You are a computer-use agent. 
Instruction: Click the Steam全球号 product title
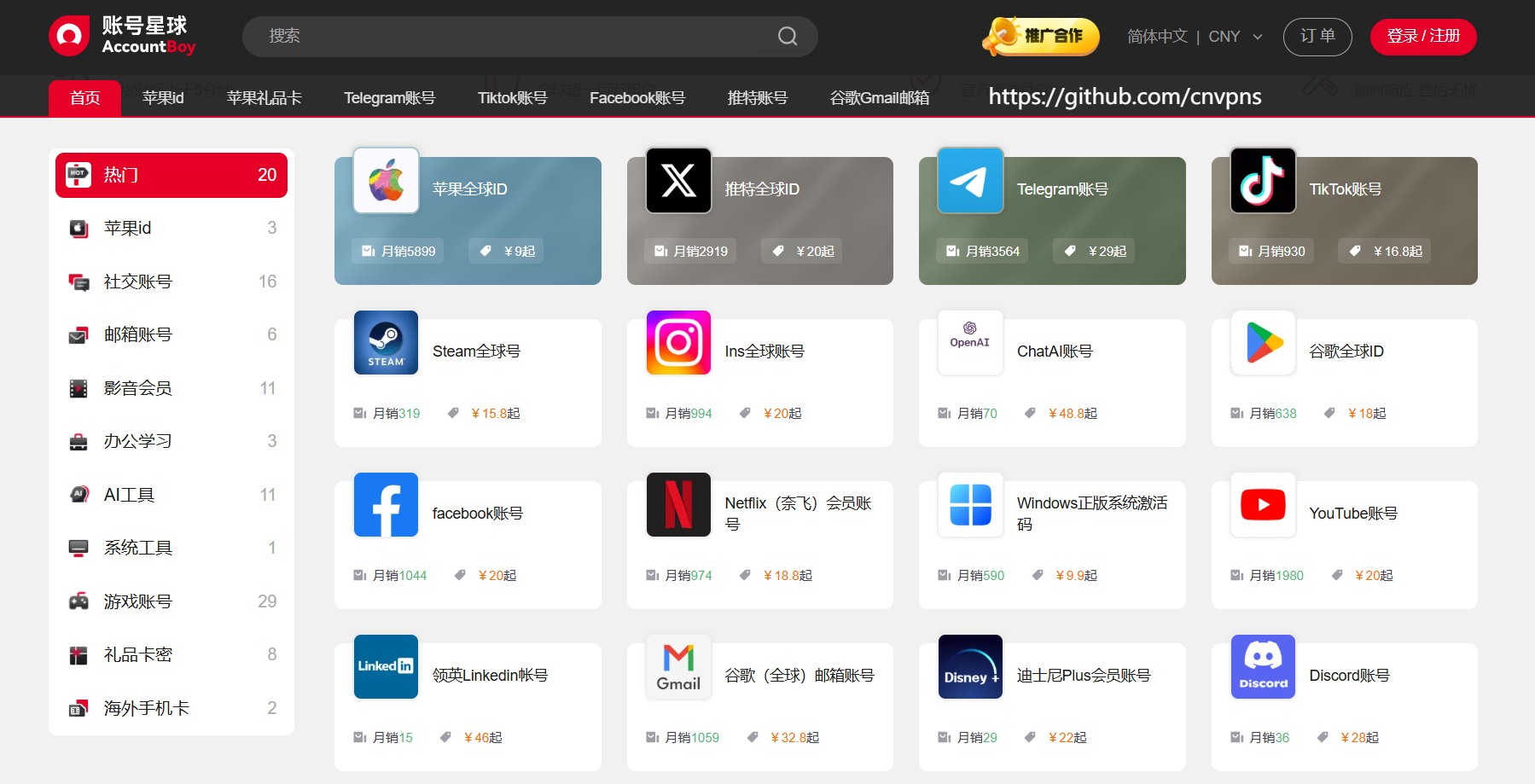pos(476,351)
